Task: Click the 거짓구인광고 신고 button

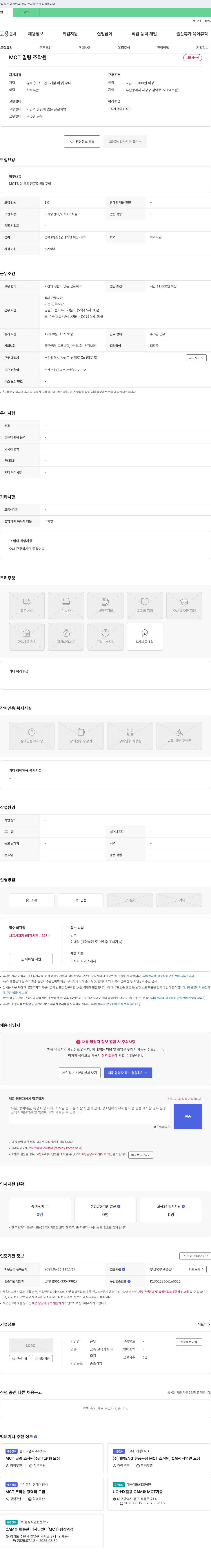Action: click(x=195, y=1256)
